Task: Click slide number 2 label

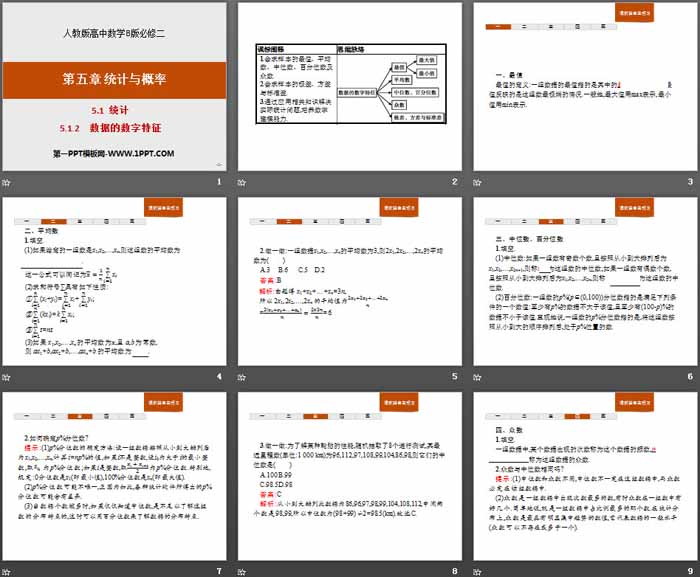Action: [x=454, y=182]
